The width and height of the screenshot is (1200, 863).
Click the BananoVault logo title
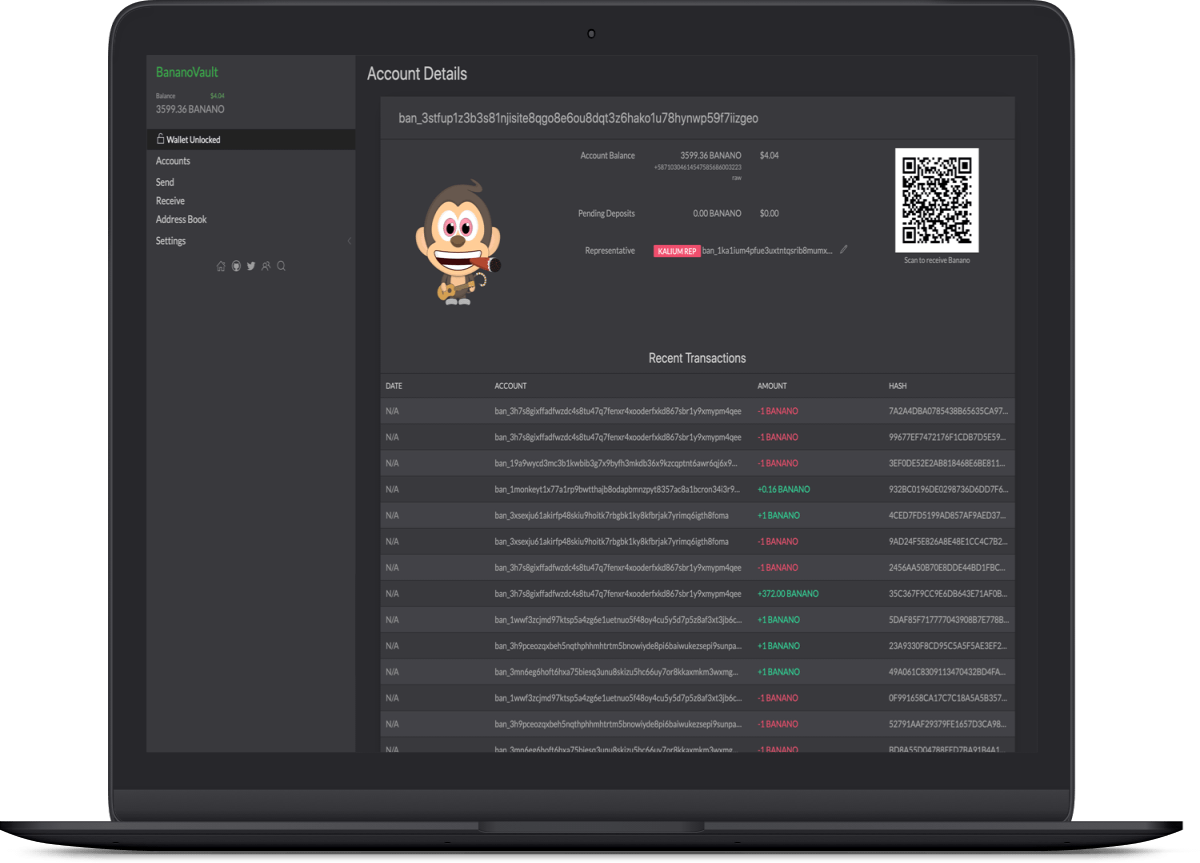(187, 72)
